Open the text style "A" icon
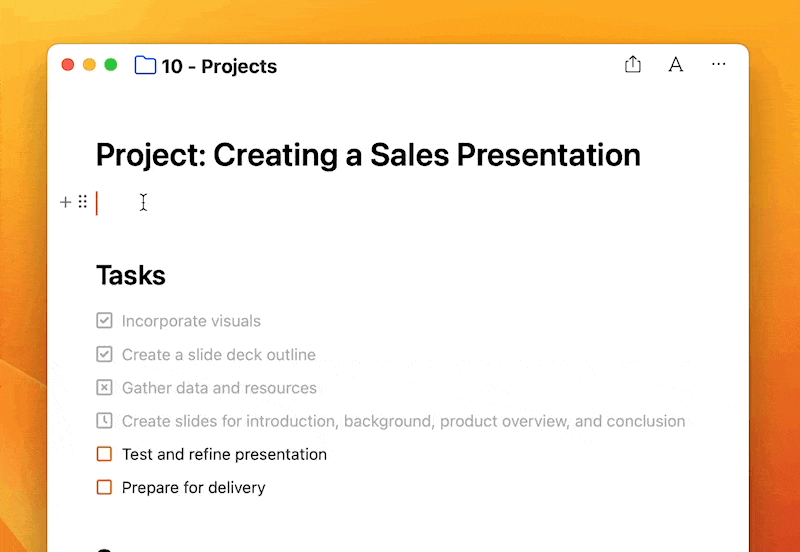The width and height of the screenshot is (800, 552). (x=676, y=65)
